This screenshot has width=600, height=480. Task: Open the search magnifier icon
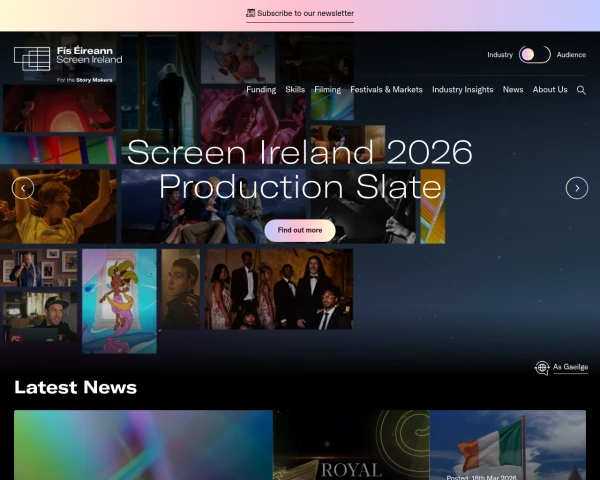581,90
